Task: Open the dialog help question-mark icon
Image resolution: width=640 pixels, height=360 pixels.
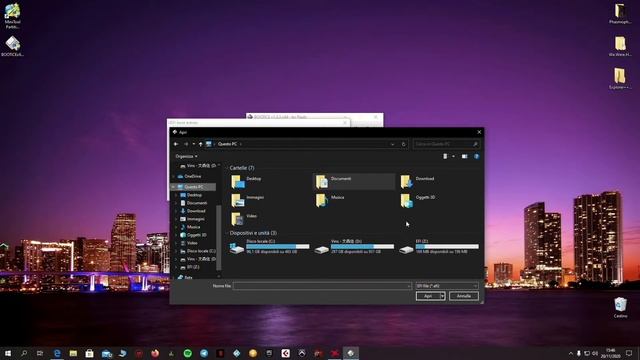Action: tap(476, 156)
